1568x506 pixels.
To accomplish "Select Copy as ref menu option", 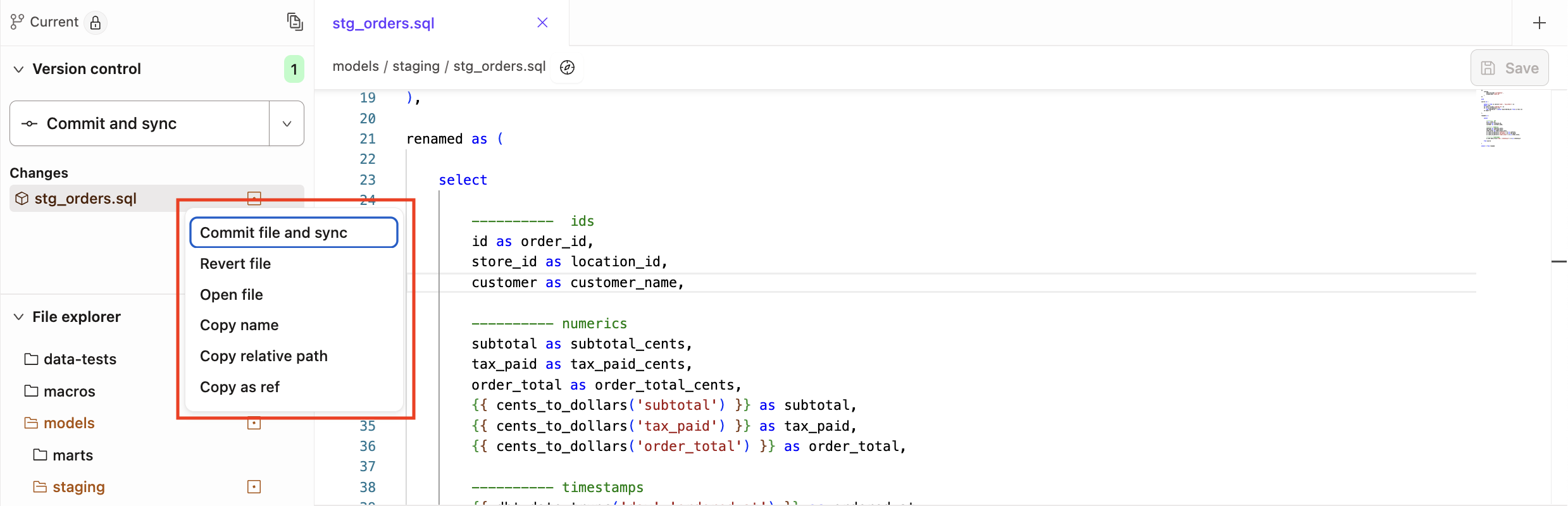I will [x=240, y=387].
